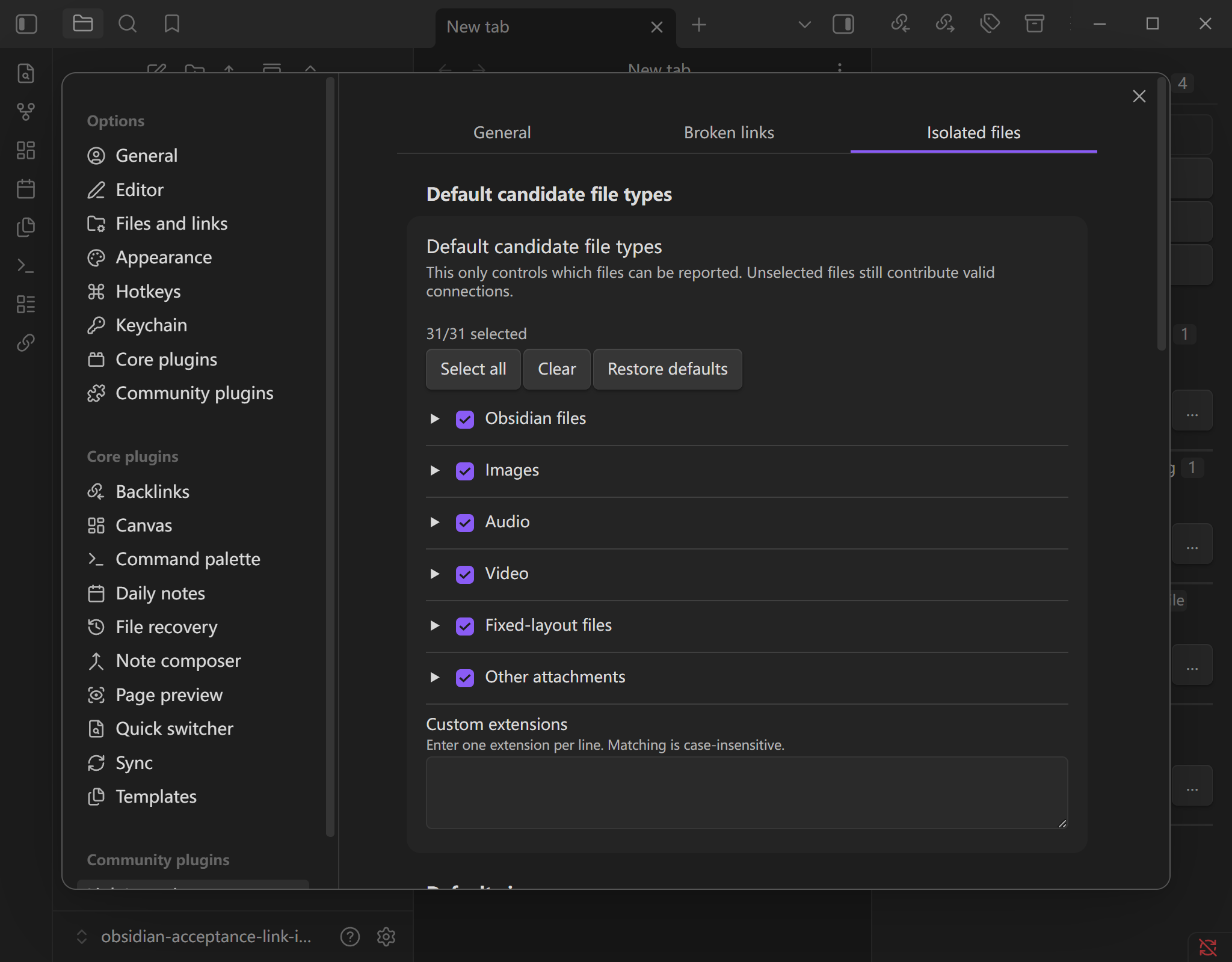Open quick switcher ribbon icon
Viewport: 1232px width, 962px height.
click(x=26, y=73)
